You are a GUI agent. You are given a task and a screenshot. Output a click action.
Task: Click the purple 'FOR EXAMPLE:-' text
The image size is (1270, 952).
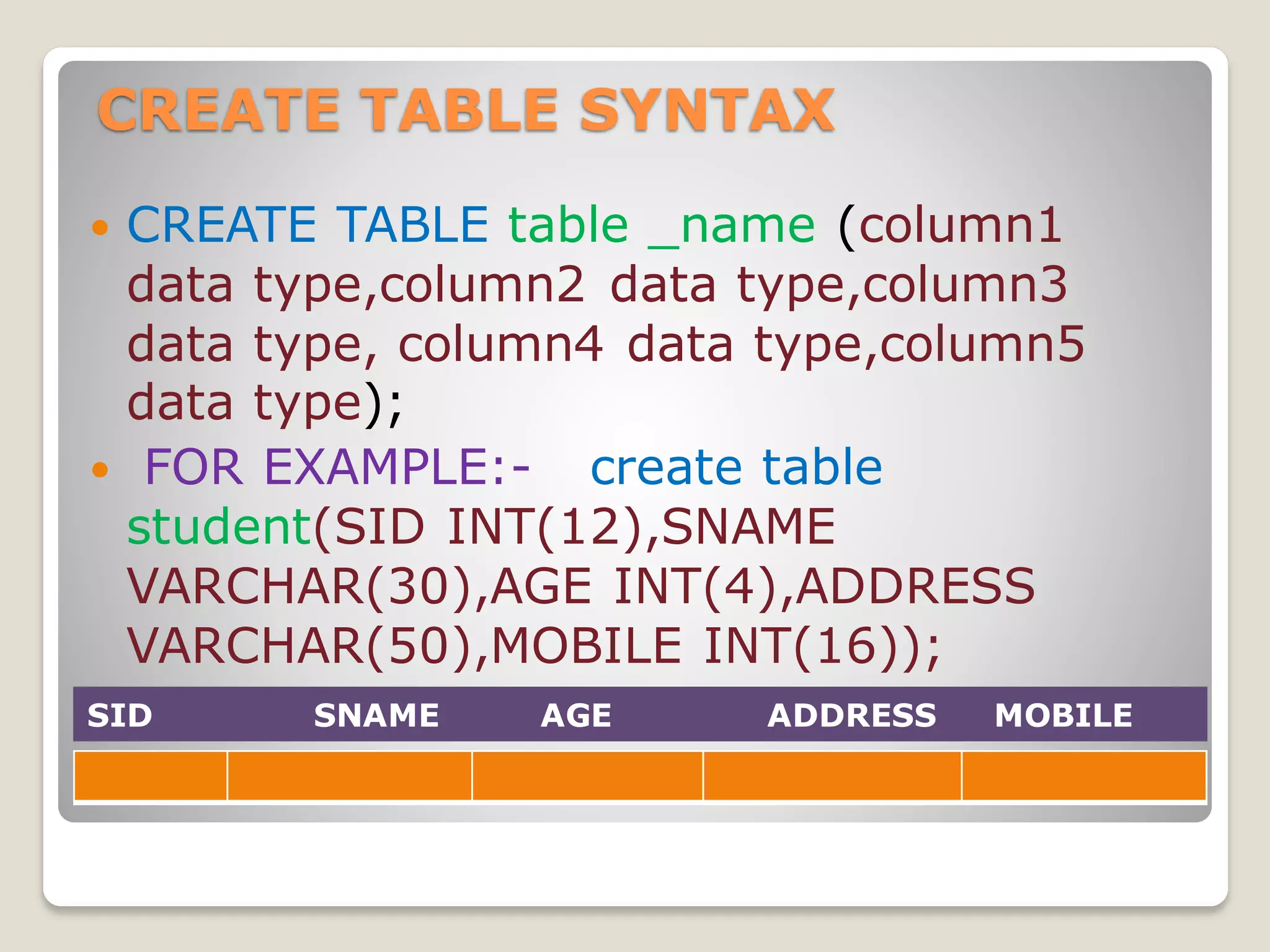[337, 466]
